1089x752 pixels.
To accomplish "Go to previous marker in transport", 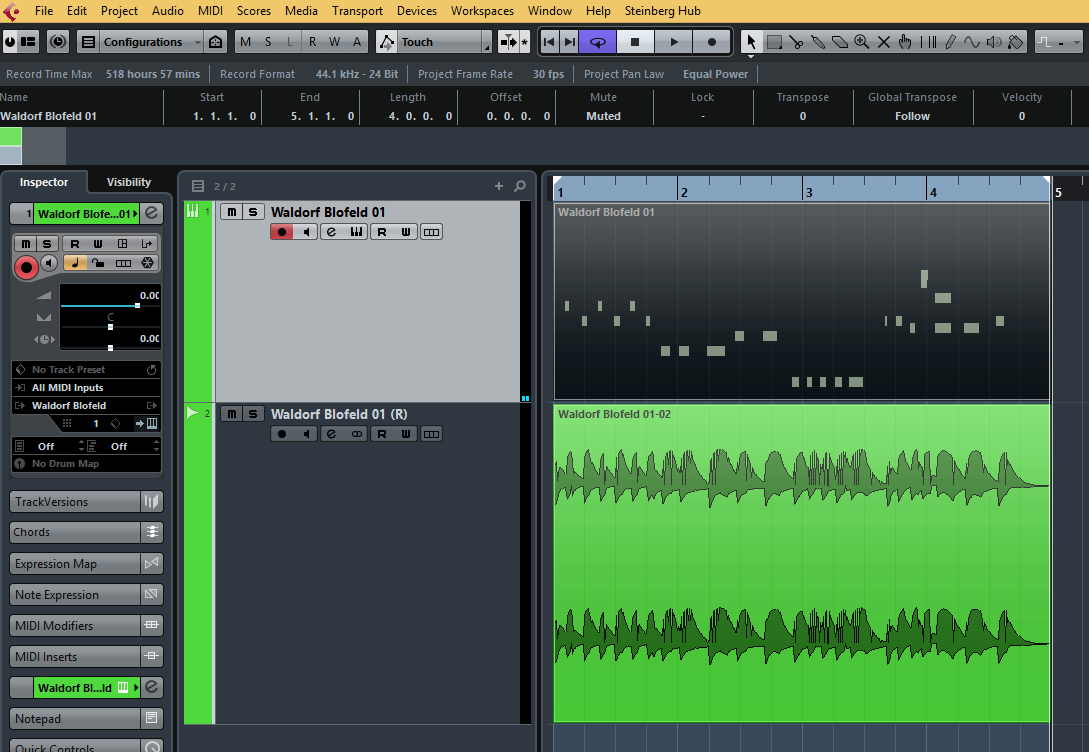I will pyautogui.click(x=549, y=42).
